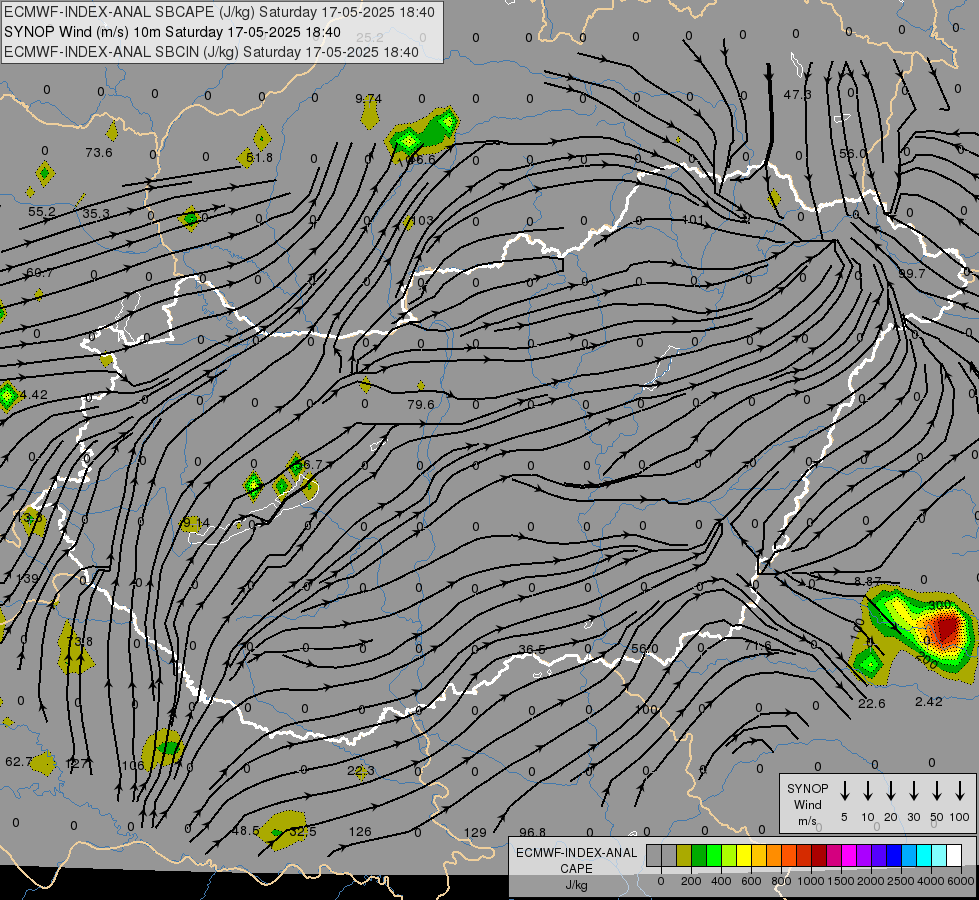Pick the light cyan swatch in CAPE color bar
This screenshot has height=900, width=979.
point(938,856)
